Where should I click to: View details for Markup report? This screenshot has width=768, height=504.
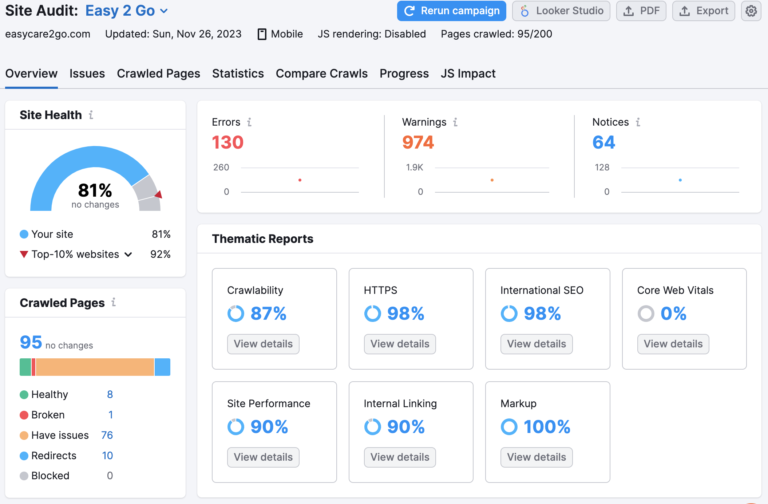coord(536,457)
